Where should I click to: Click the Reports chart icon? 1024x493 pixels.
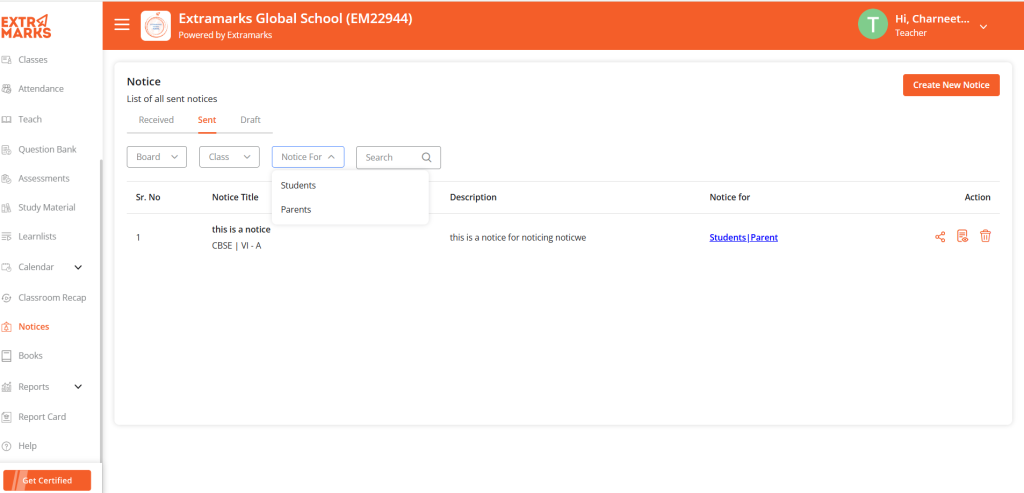7,387
